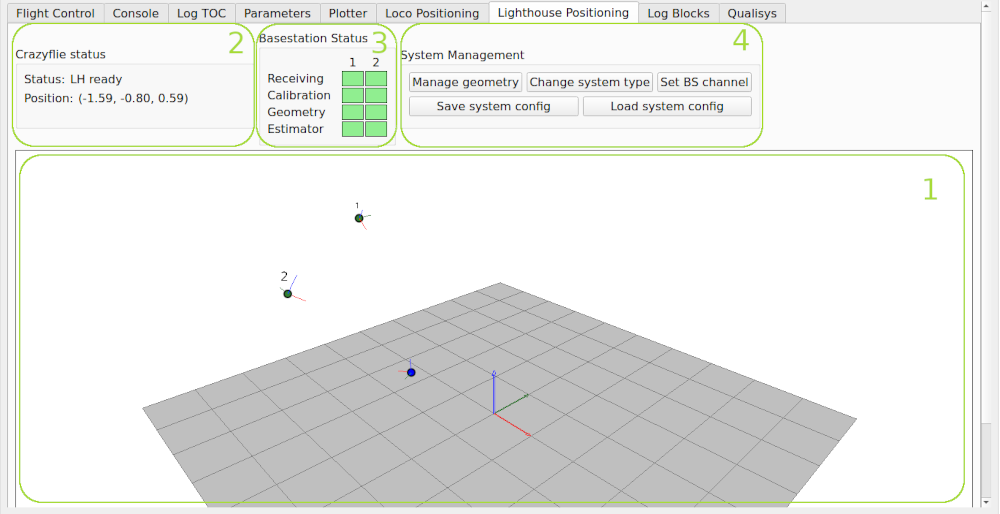Screen dimensions: 1000x514
Task: Load system config from file
Action: [x=666, y=106]
